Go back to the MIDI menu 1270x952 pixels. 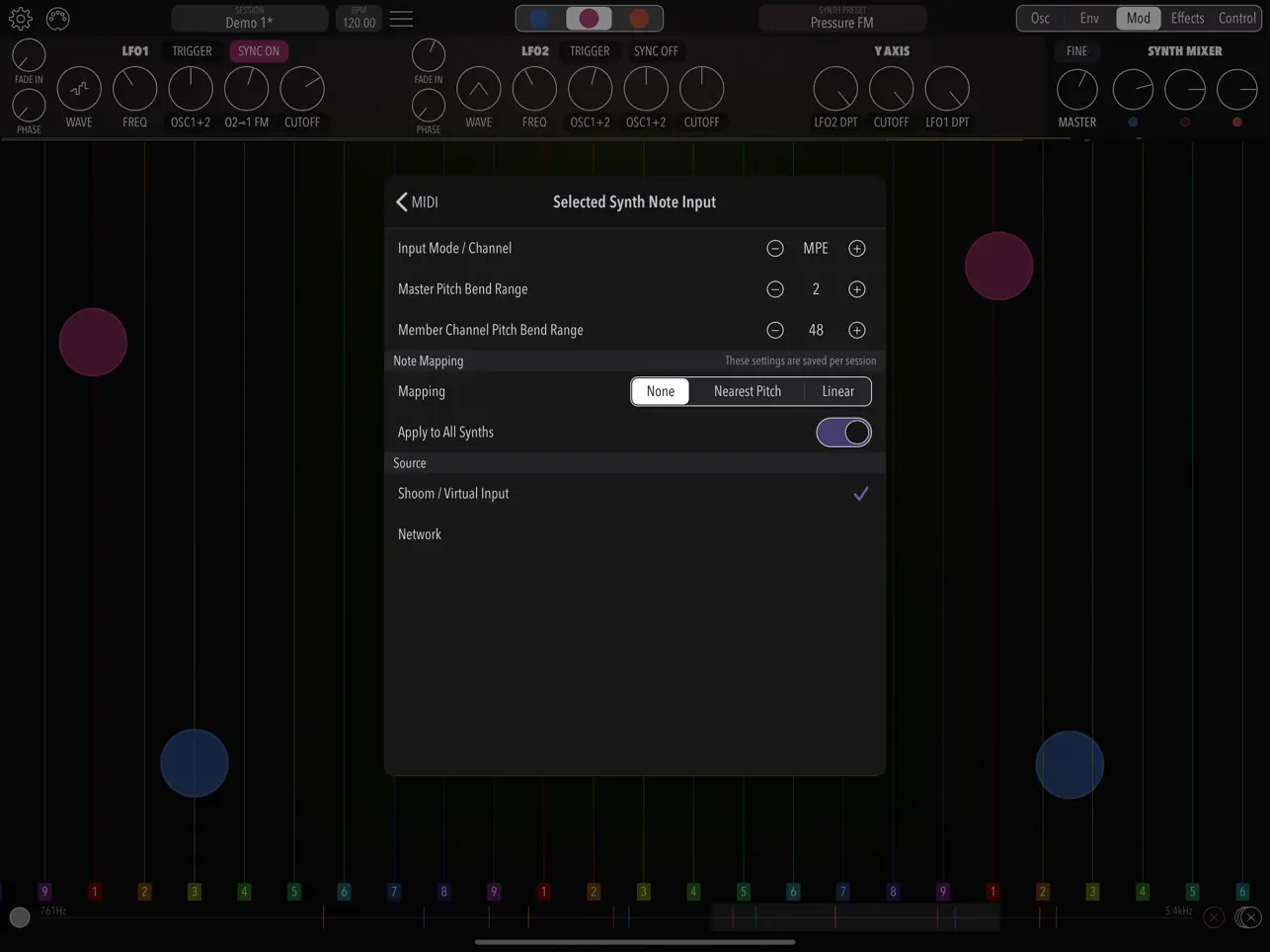tap(417, 201)
